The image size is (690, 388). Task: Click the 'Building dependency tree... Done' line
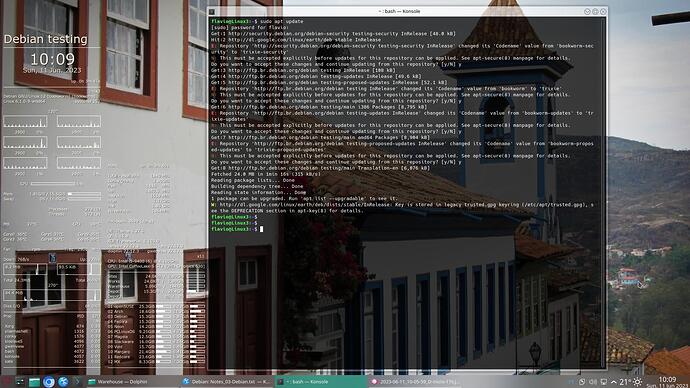click(x=257, y=187)
